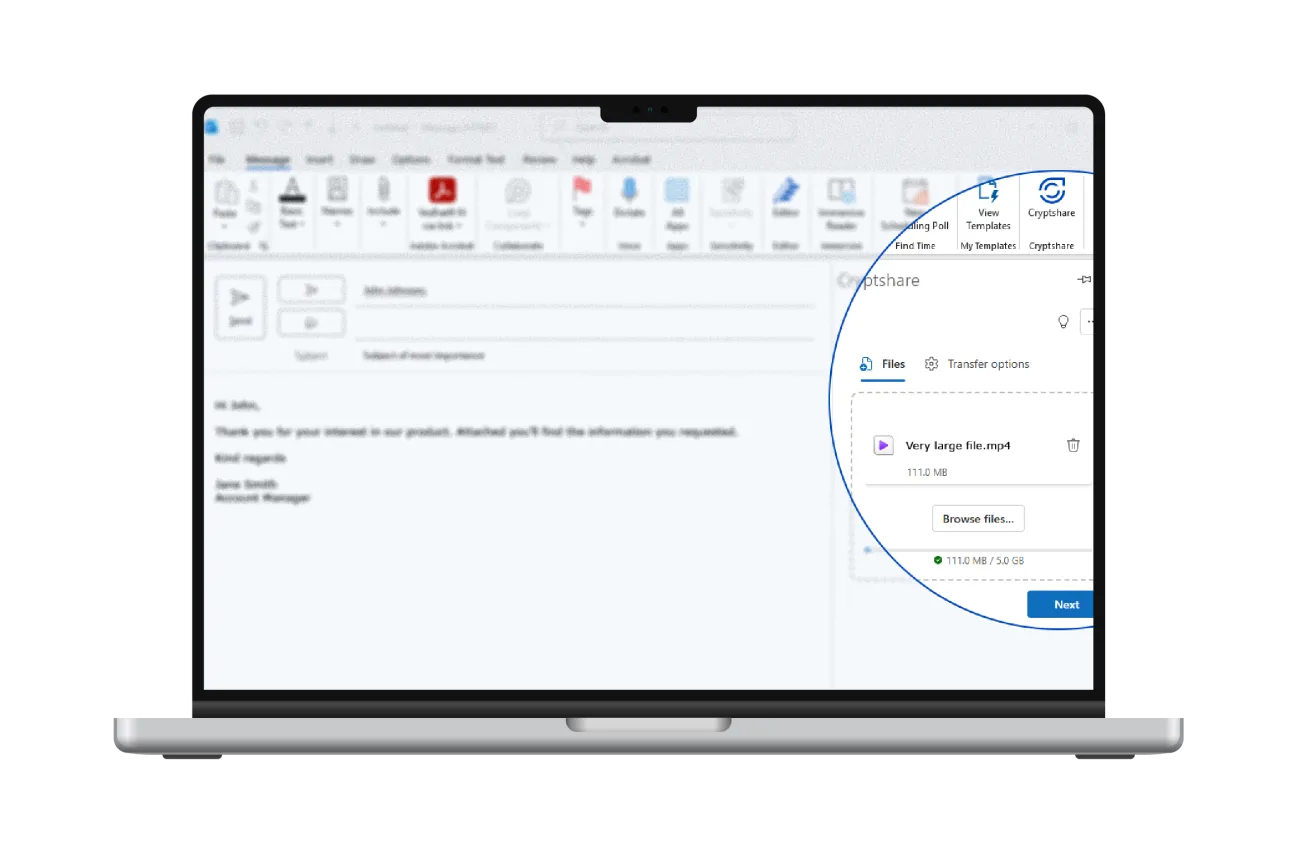Screen dimensions: 1300x843
Task: Click the Dictate microphone icon
Action: click(629, 192)
